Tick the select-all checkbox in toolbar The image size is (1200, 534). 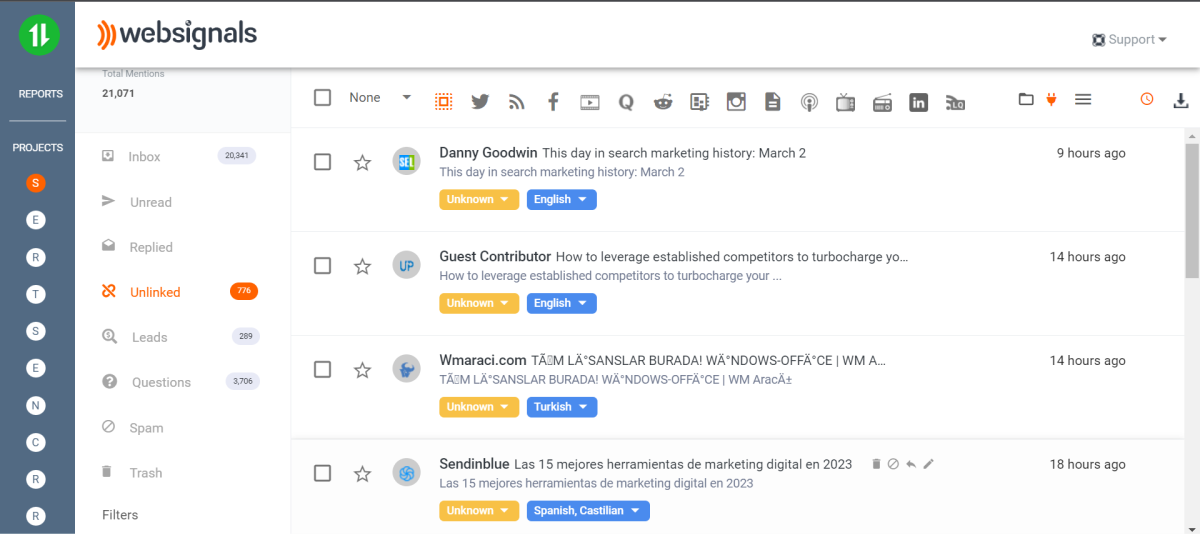click(x=322, y=97)
